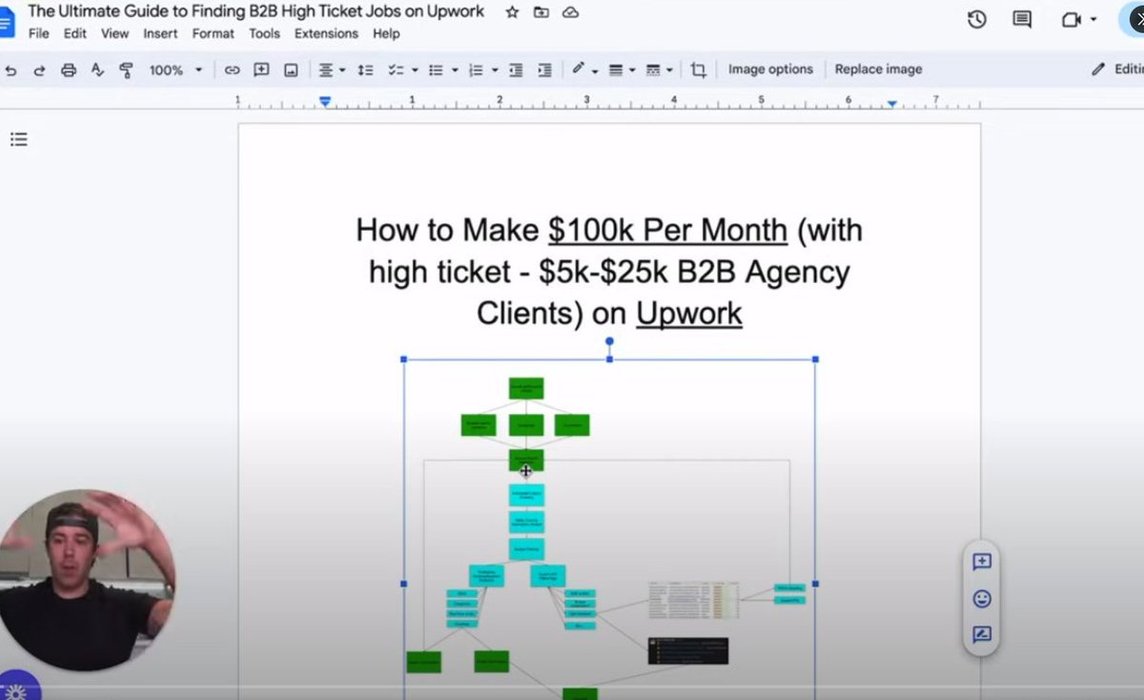Open the comments history icon
1144x700 pixels.
point(1021,19)
